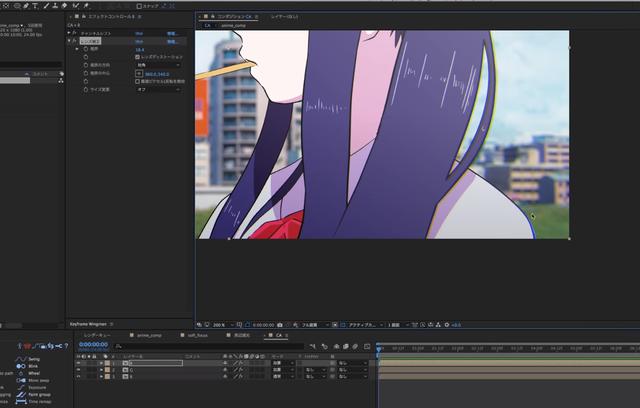Click Reset link of the first effect
Screen dimensions: 640x408
pyautogui.click(x=140, y=33)
